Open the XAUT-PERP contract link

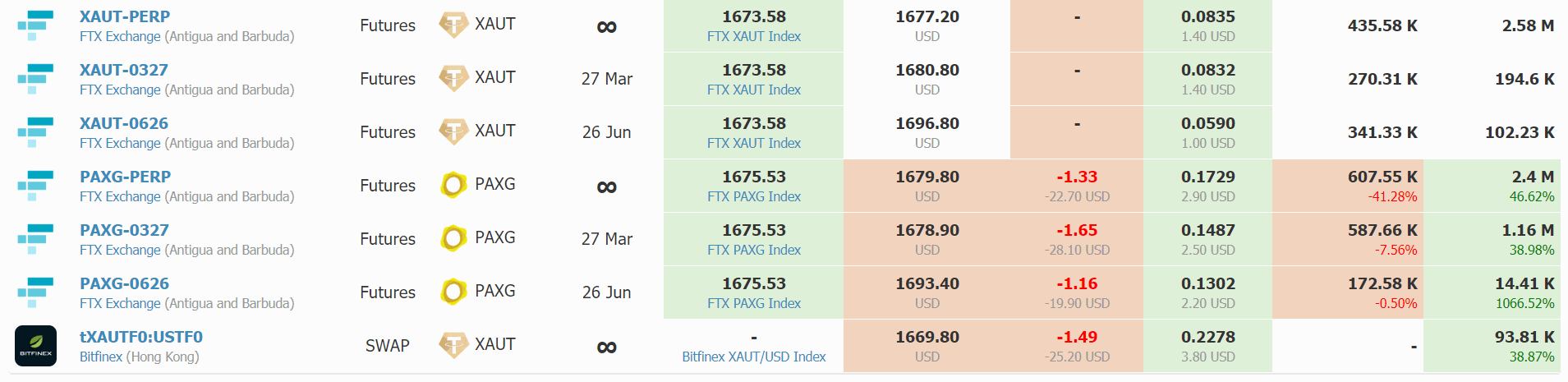[125, 16]
